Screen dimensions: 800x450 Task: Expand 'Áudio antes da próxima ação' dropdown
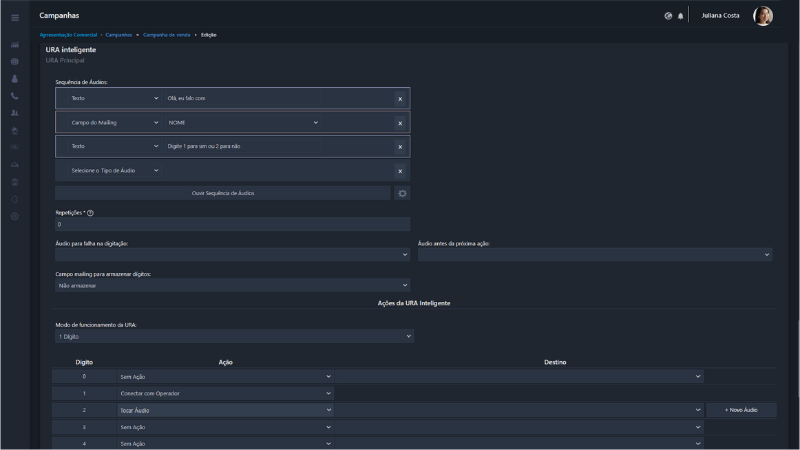click(x=595, y=255)
